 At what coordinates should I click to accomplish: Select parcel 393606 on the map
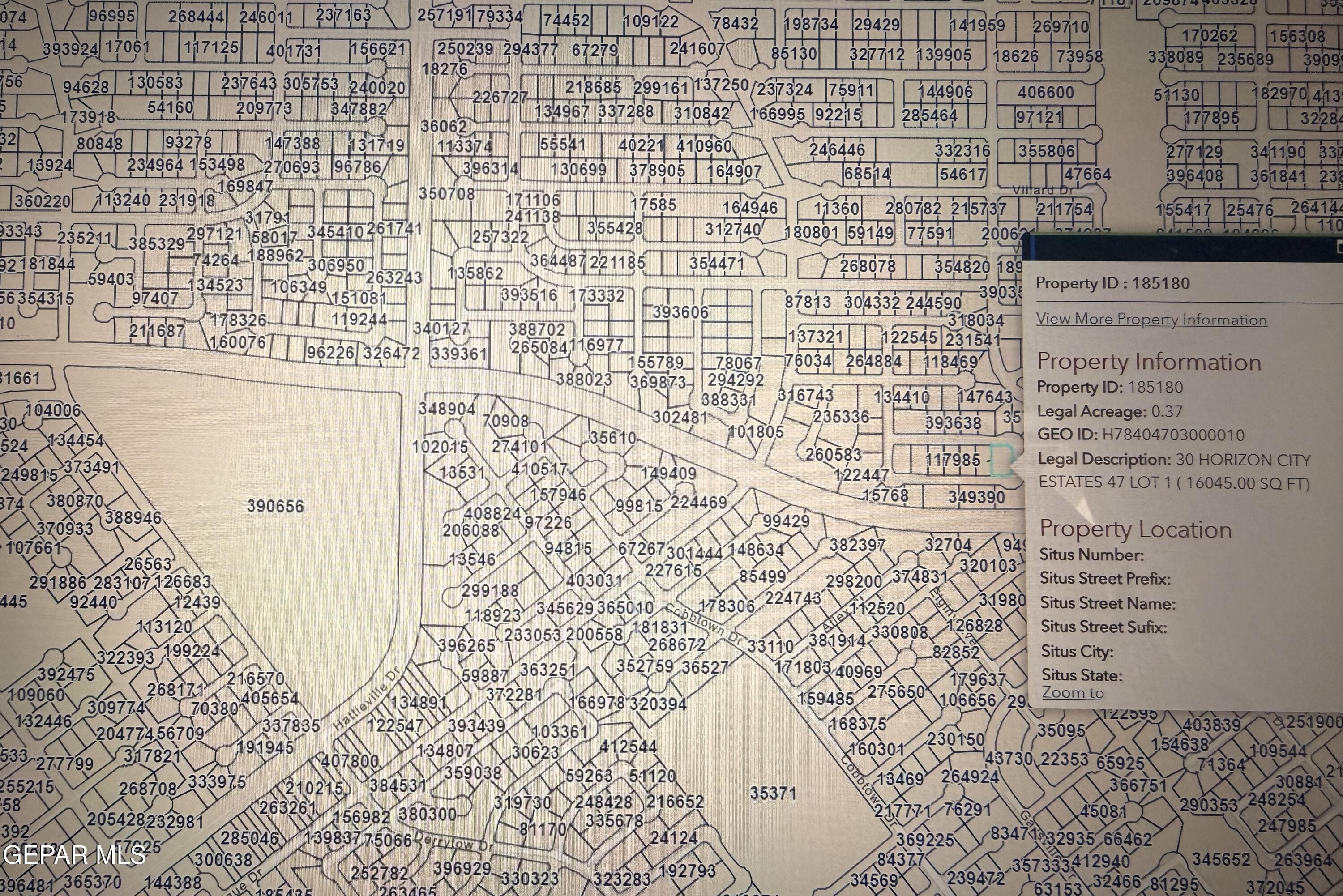coord(680,312)
